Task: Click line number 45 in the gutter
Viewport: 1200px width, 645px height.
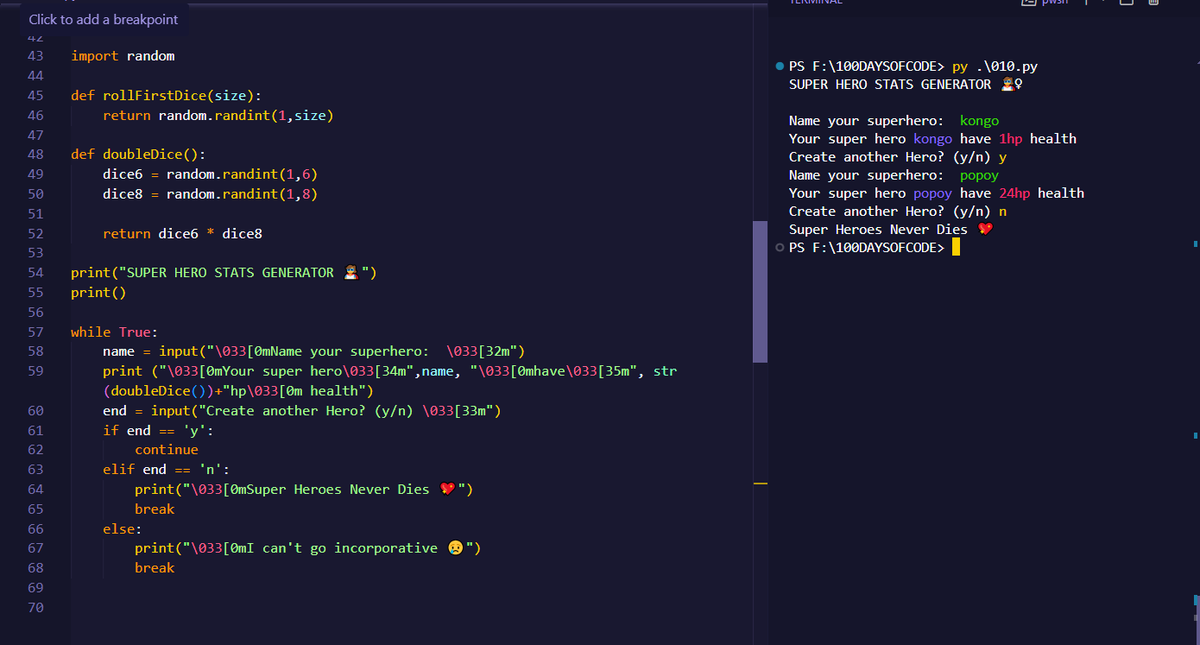Action: click(x=35, y=96)
